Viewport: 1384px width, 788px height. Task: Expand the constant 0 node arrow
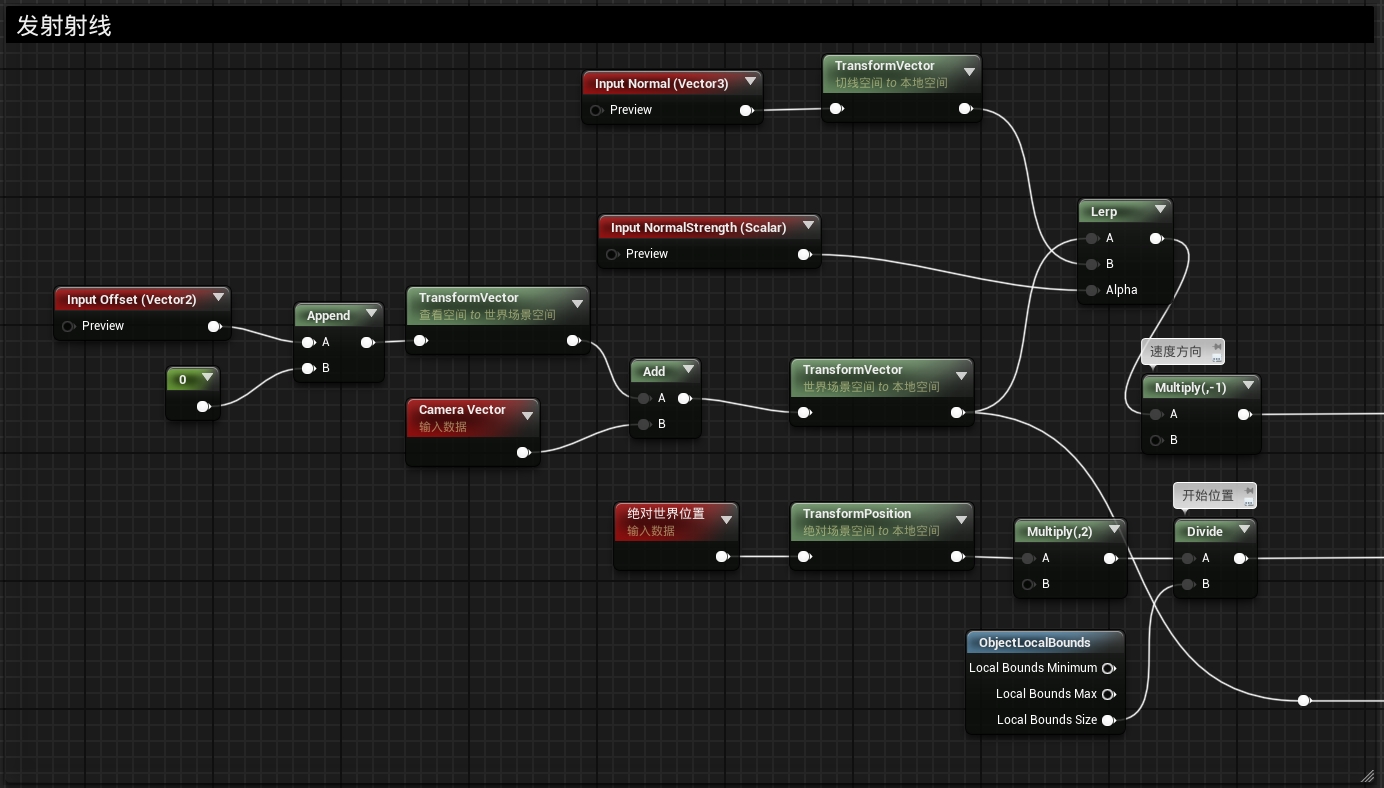coord(207,378)
